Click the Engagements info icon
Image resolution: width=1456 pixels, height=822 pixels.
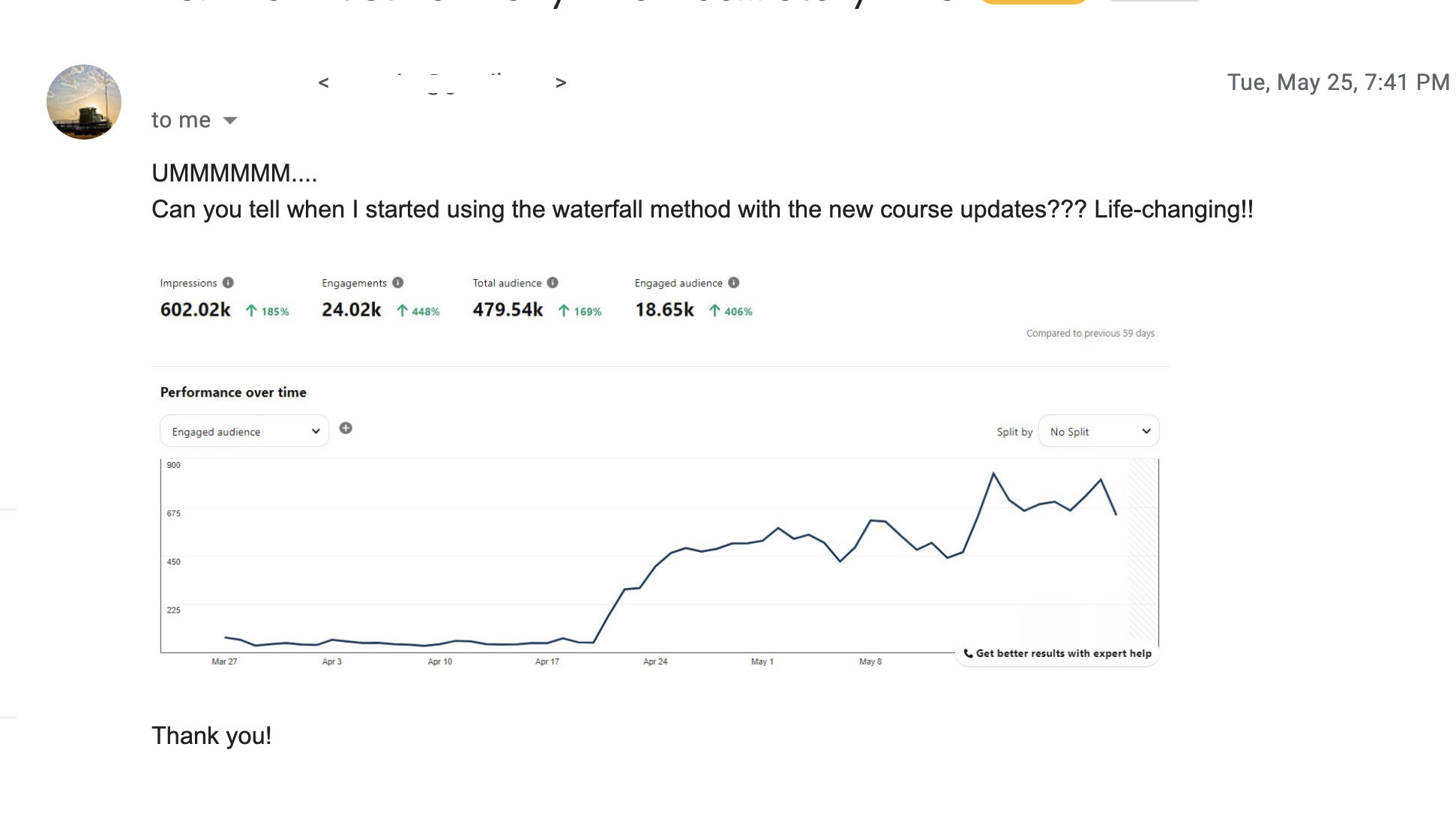tap(398, 283)
